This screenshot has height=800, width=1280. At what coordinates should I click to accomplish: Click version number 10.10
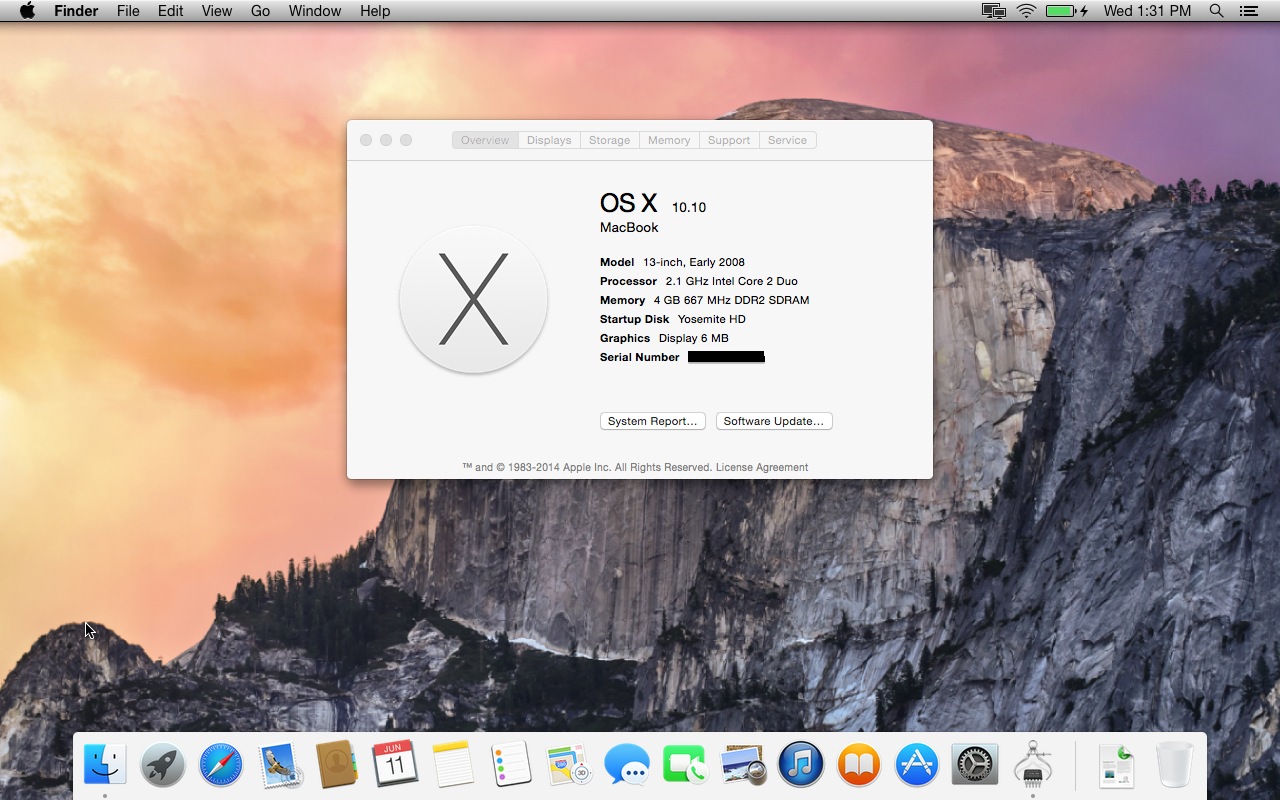click(x=689, y=207)
